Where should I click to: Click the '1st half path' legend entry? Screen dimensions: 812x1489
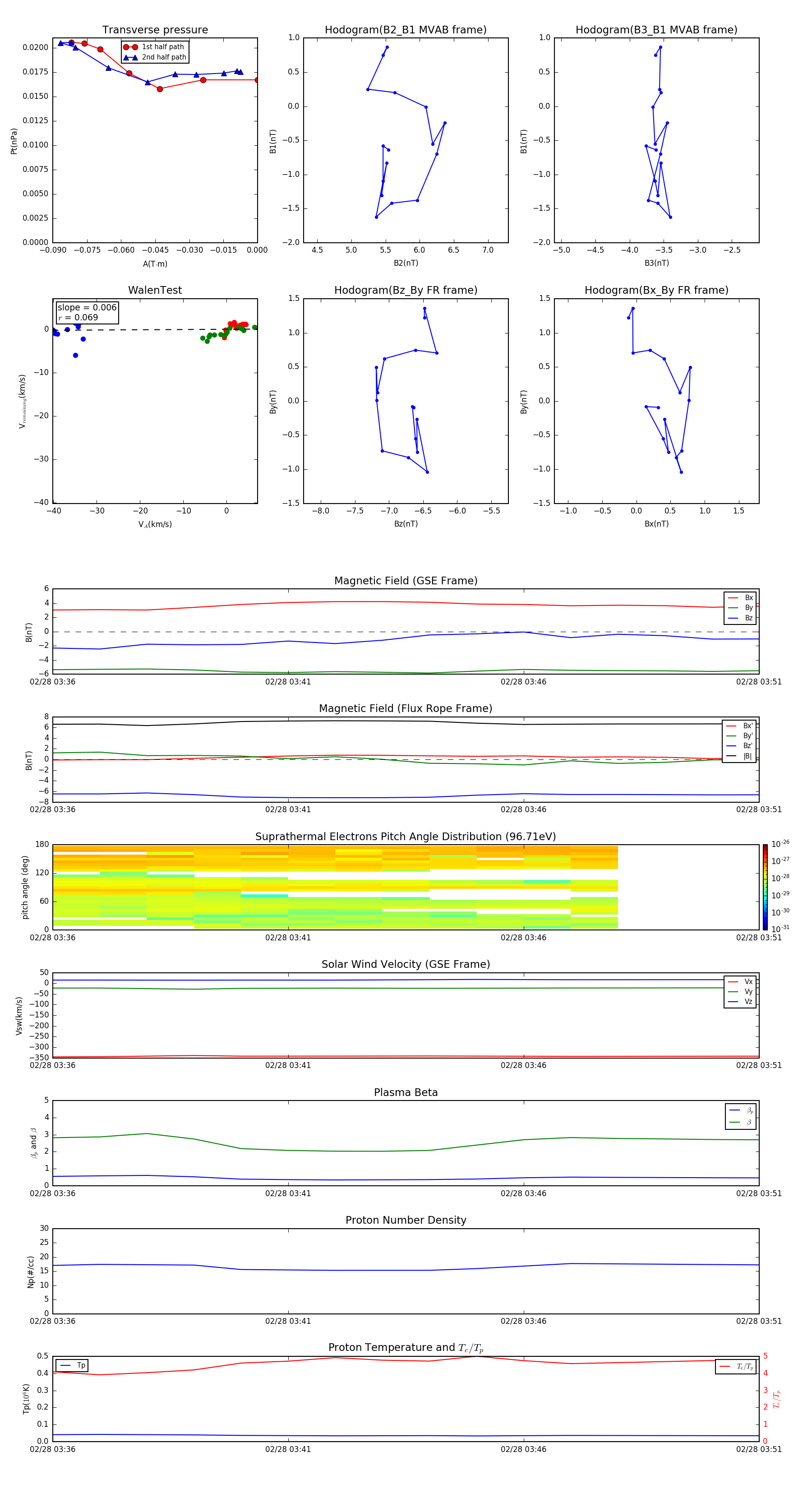point(154,47)
